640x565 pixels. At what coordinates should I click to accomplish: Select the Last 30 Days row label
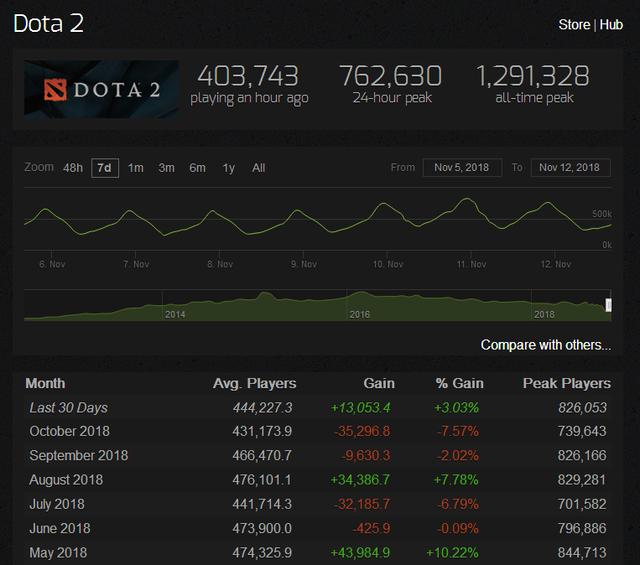69,407
